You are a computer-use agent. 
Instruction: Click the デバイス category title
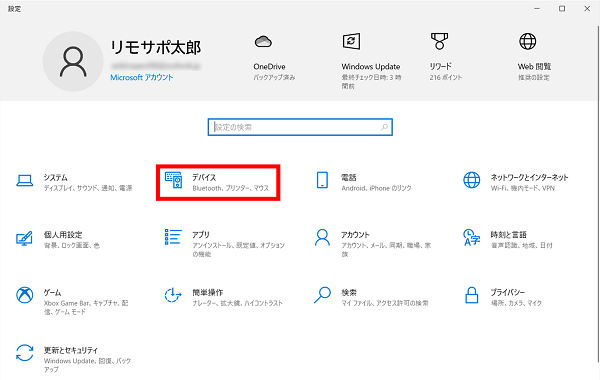204,177
